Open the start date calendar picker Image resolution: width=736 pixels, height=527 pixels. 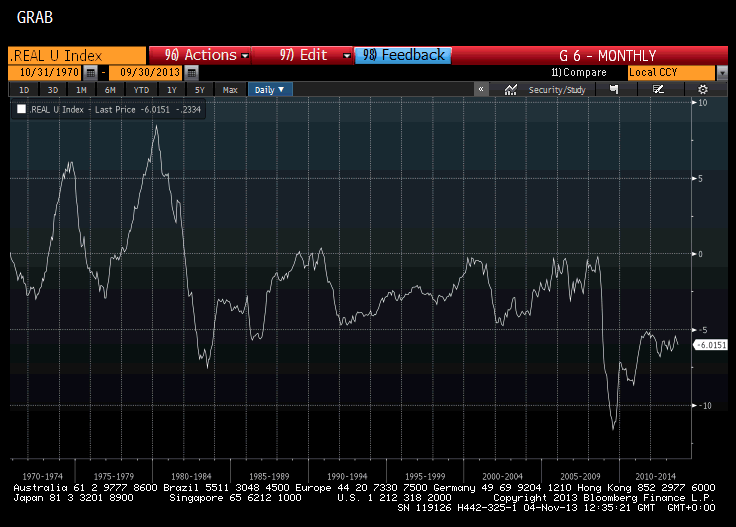91,73
